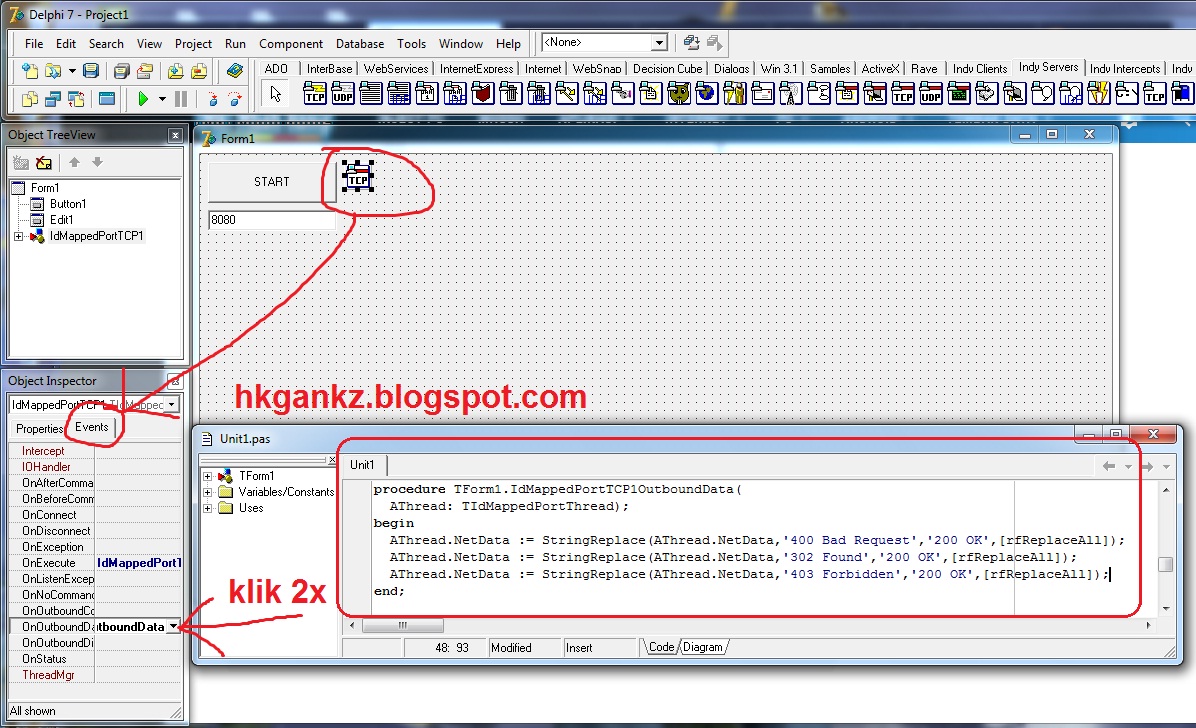This screenshot has width=1196, height=728.
Task: Select the arrow pointer in component palette
Action: (275, 94)
